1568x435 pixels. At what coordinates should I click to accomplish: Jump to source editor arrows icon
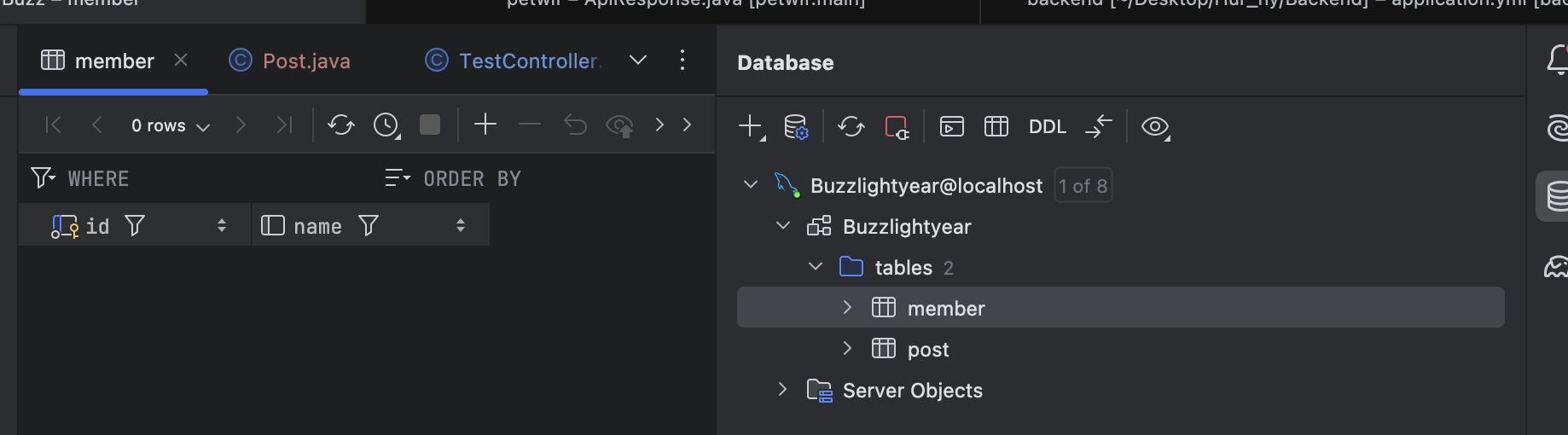(1099, 127)
